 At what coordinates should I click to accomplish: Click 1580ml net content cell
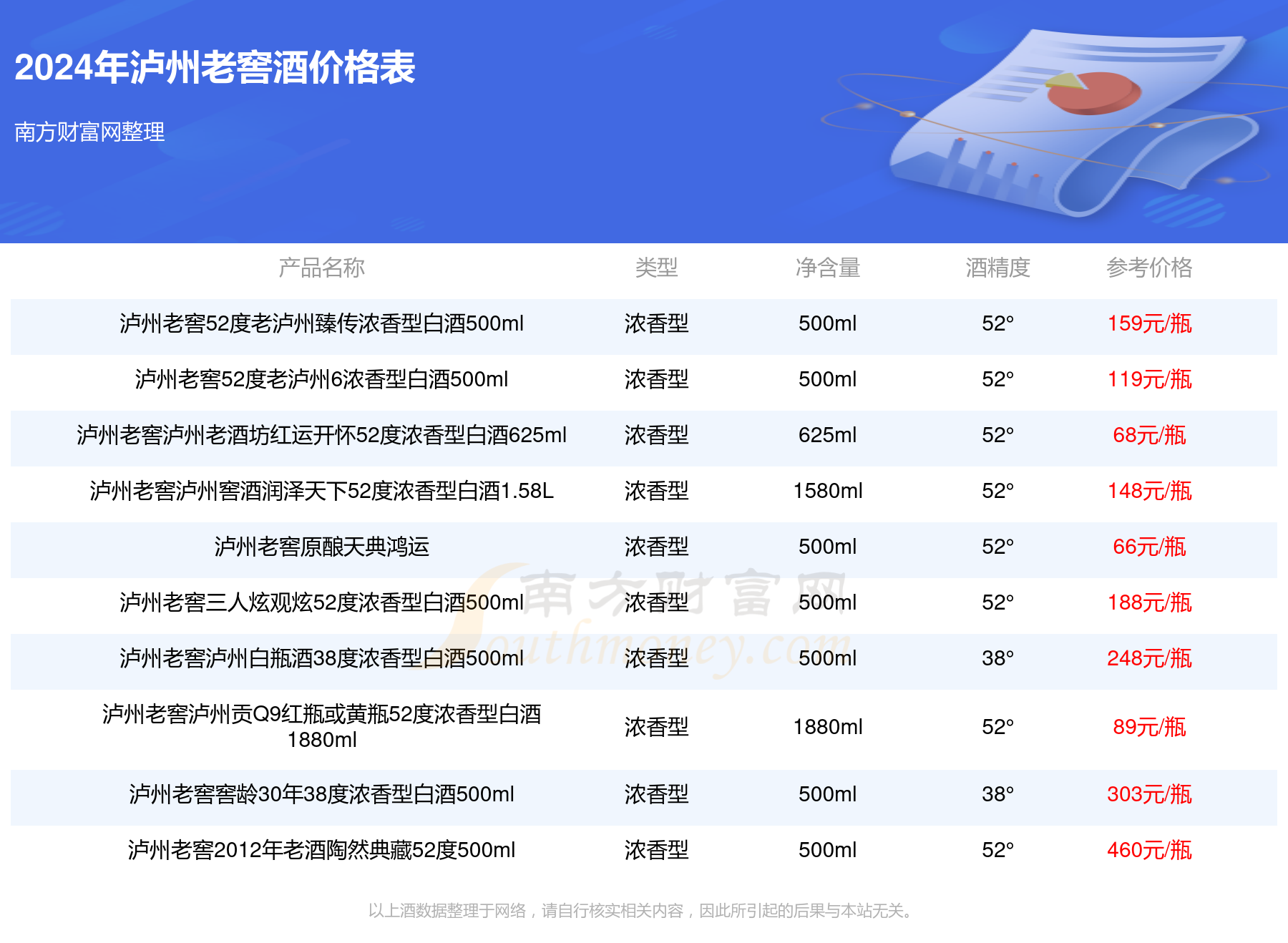828,491
